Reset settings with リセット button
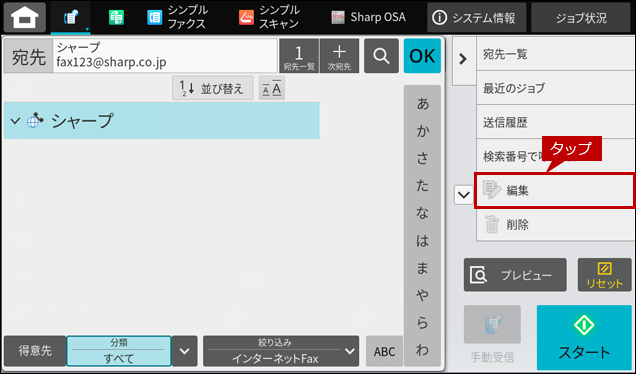636x374 pixels. click(604, 275)
